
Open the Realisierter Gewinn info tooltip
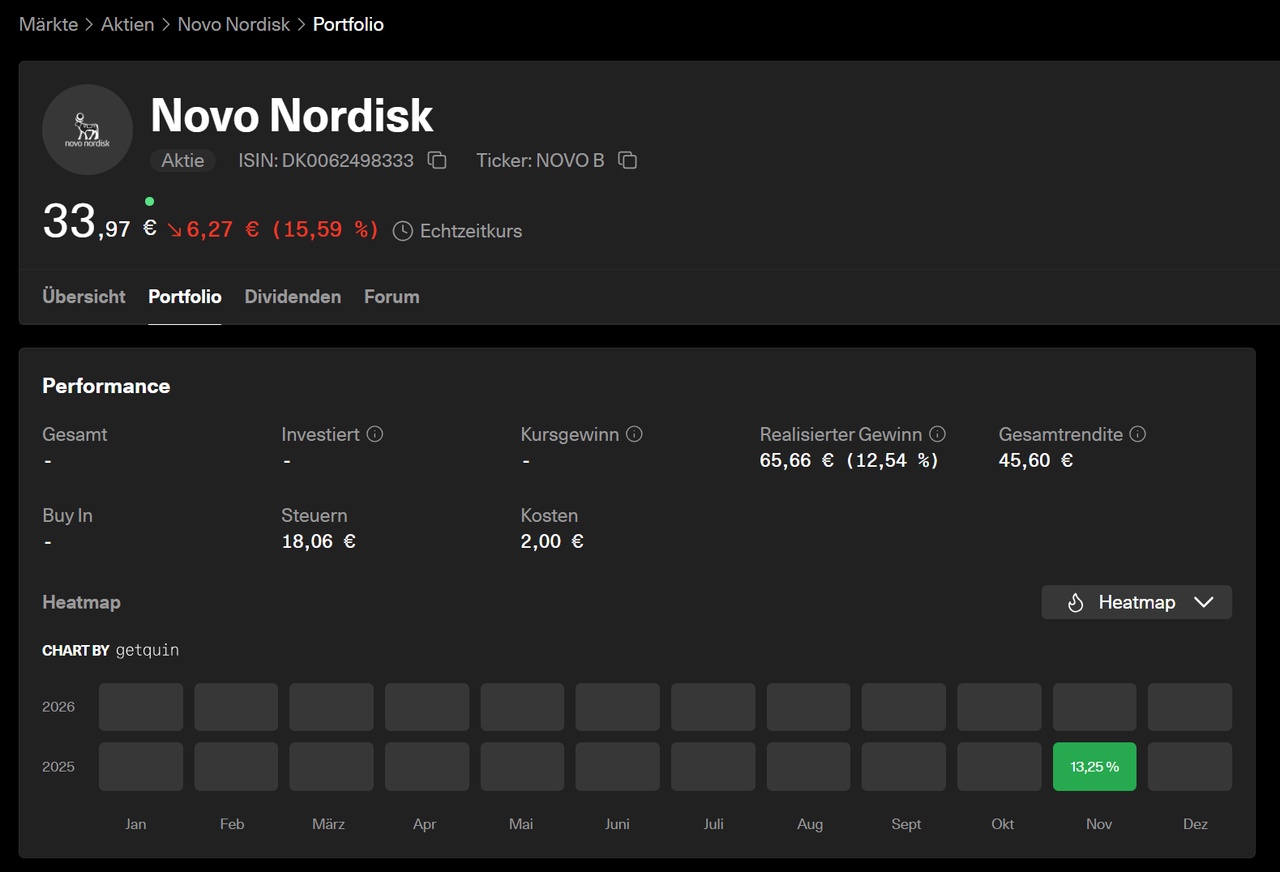937,434
